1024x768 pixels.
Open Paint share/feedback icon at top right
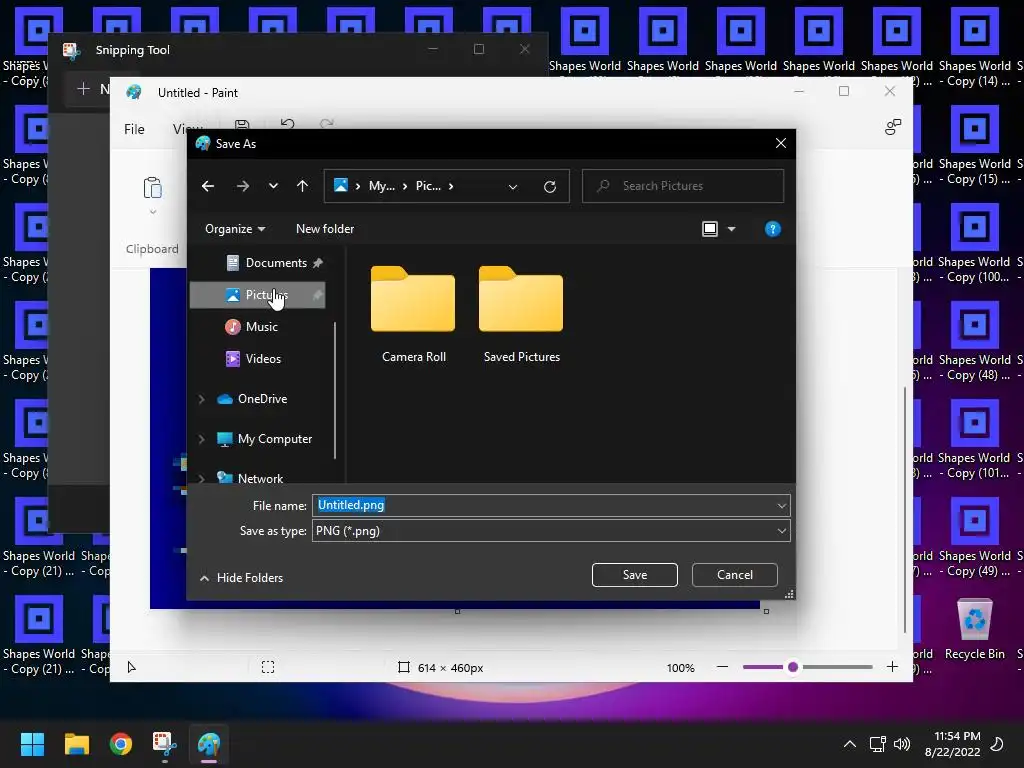[x=893, y=127]
